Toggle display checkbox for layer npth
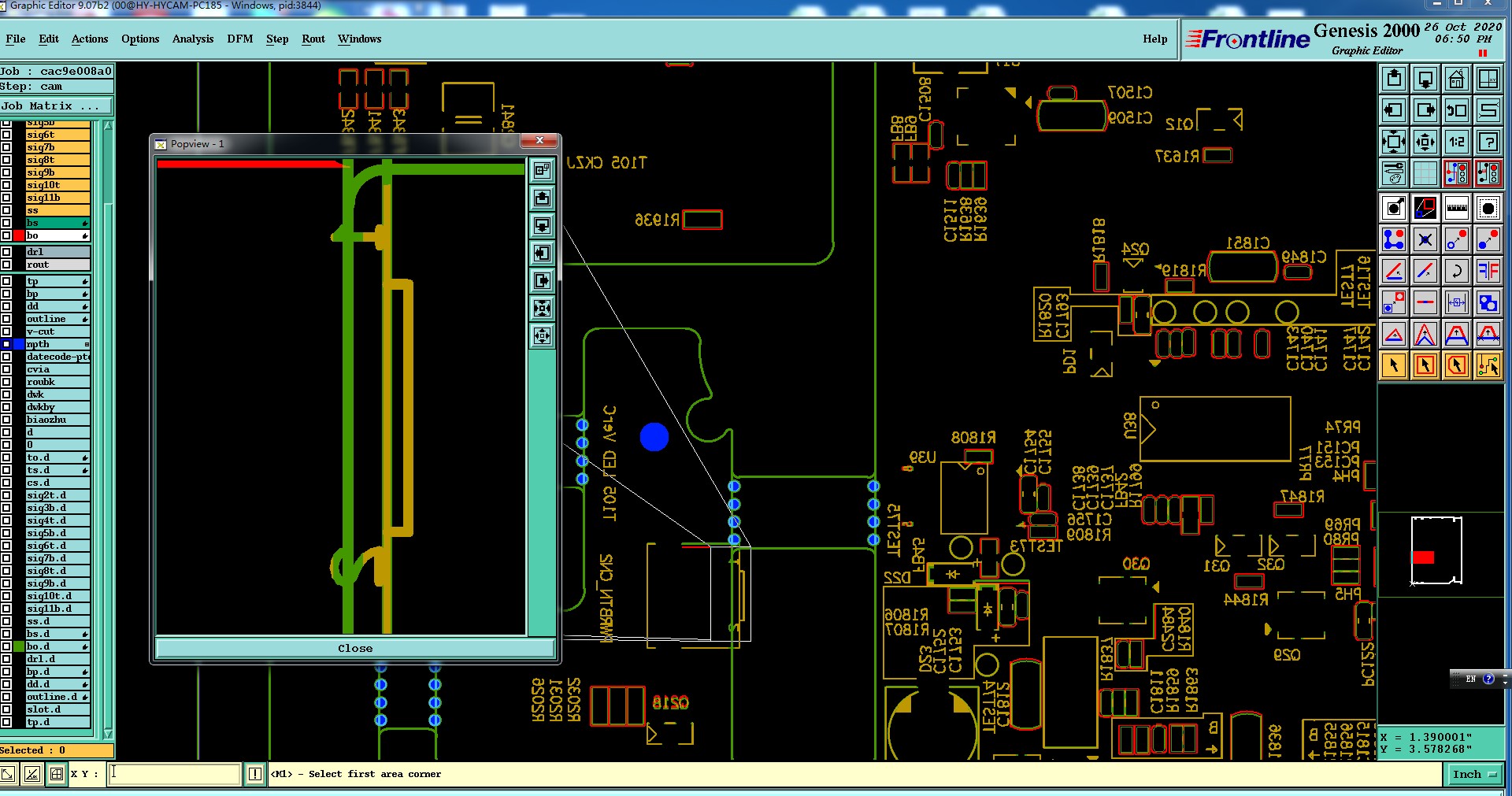The width and height of the screenshot is (1512, 796). tap(6, 344)
